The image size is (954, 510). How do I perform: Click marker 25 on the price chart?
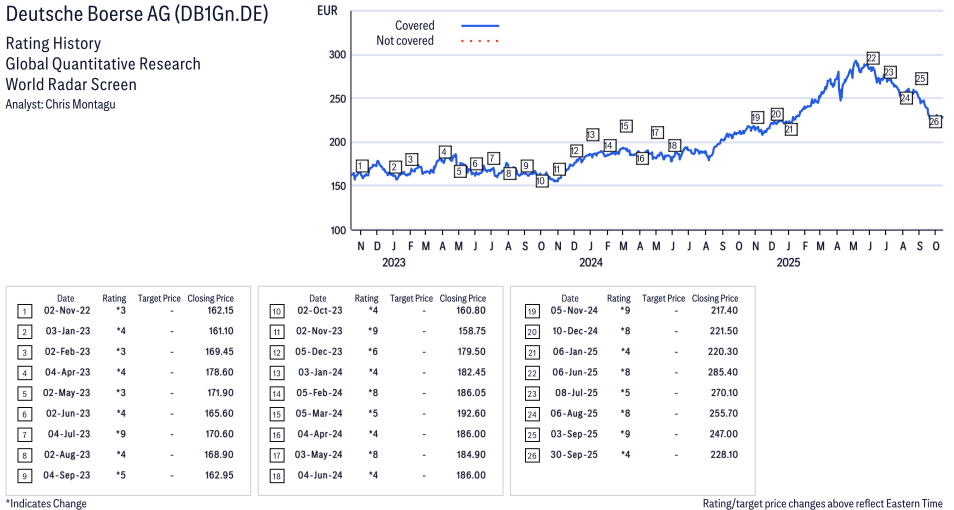click(x=921, y=78)
